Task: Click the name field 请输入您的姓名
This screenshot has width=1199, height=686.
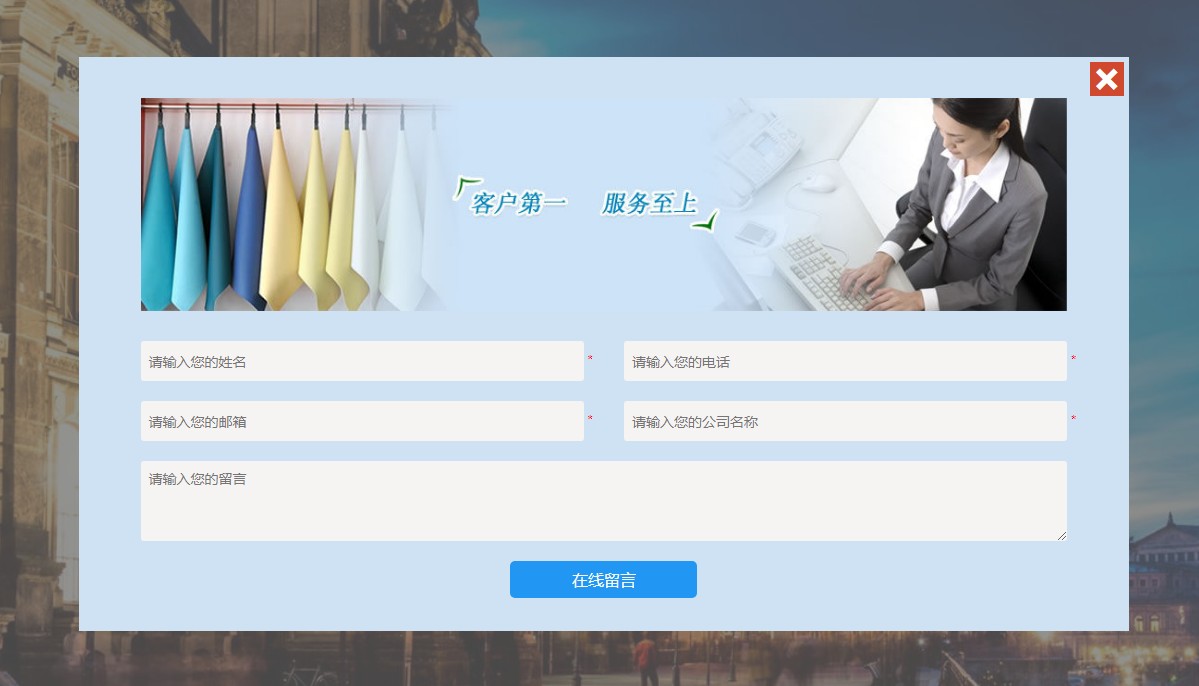Action: (x=362, y=361)
